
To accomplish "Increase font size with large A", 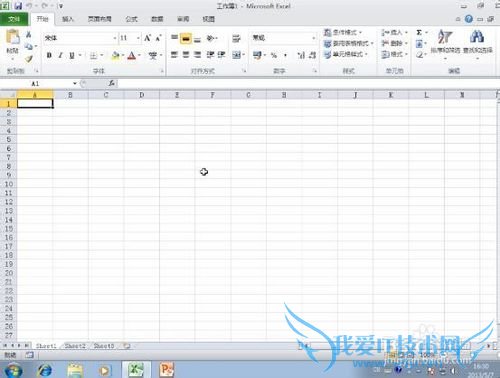I will (147, 38).
